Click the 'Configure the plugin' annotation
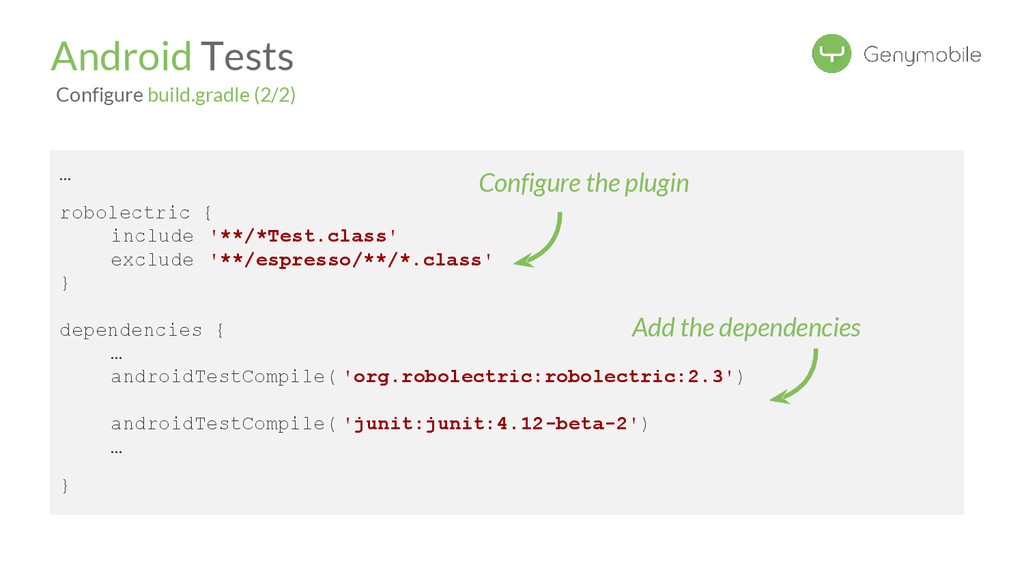 (x=583, y=183)
